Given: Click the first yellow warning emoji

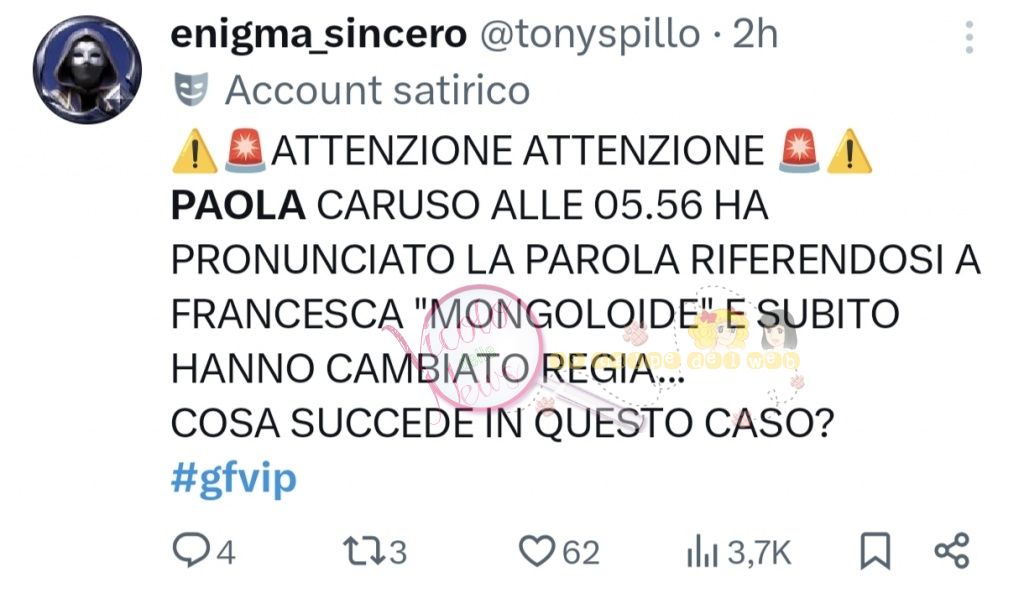Looking at the screenshot, I should click(x=195, y=152).
